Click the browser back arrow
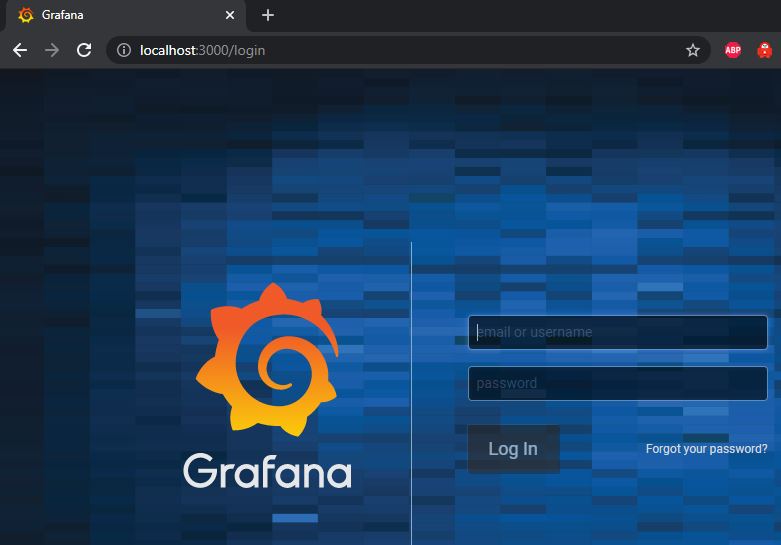 (20, 50)
